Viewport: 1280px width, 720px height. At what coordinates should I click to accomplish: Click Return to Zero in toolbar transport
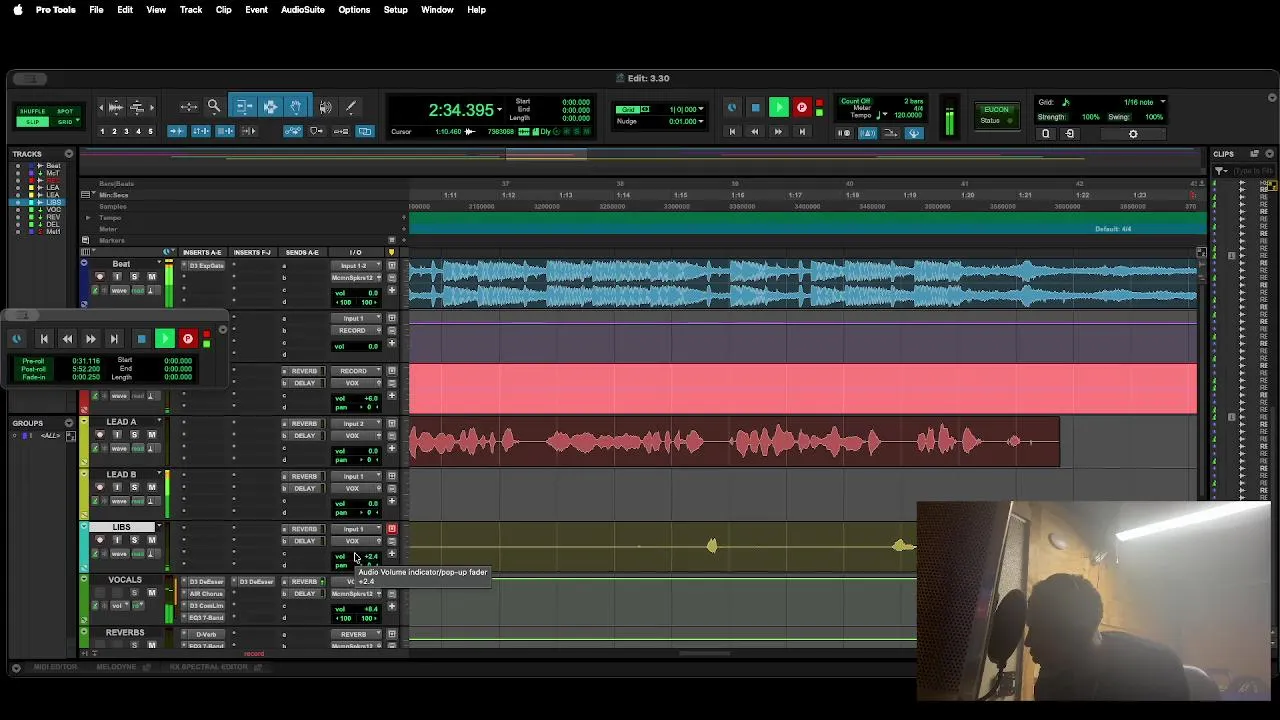point(733,132)
